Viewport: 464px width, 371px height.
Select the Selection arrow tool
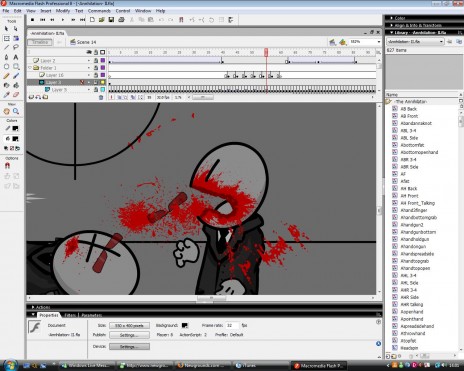pyautogui.click(x=6, y=29)
